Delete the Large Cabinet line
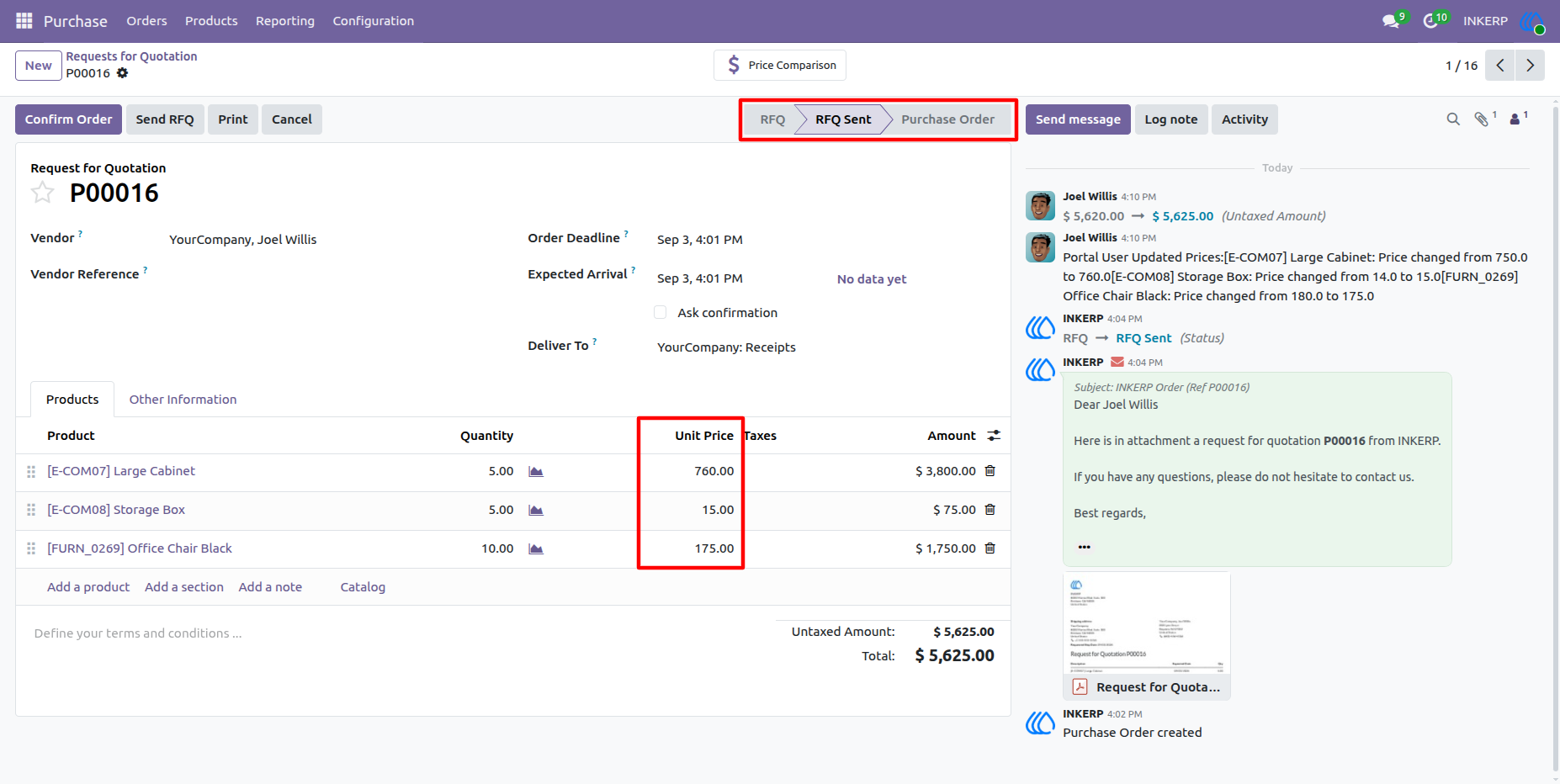 click(990, 471)
